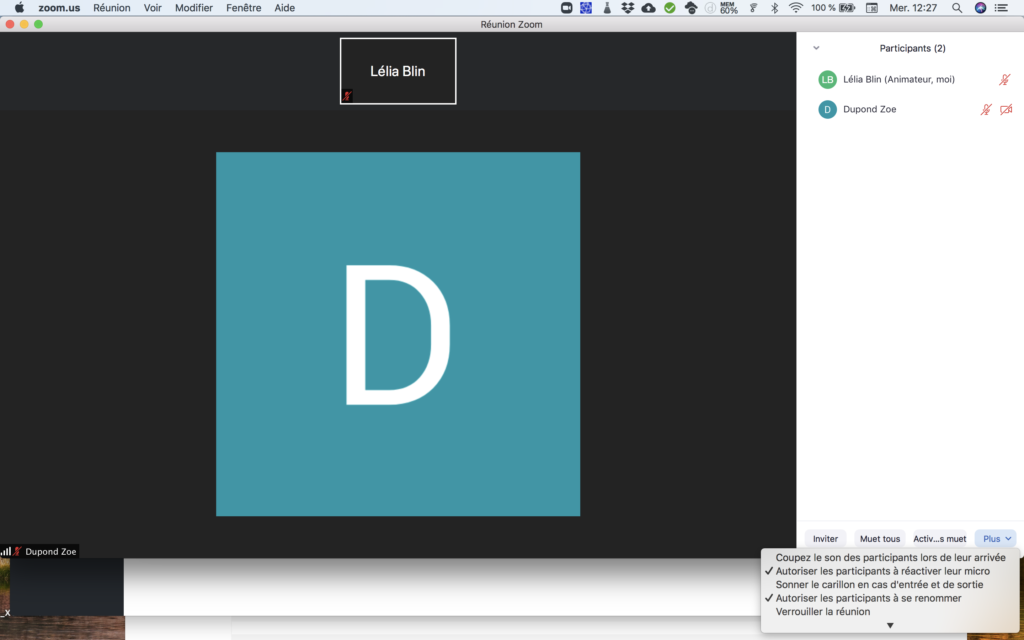1024x640 pixels.
Task: Open the zoom.us application menu
Action: [59, 8]
